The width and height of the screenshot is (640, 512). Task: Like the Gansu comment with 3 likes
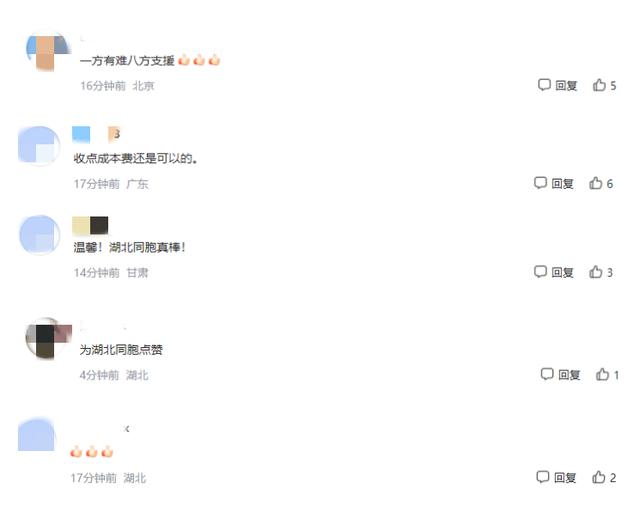(596, 272)
